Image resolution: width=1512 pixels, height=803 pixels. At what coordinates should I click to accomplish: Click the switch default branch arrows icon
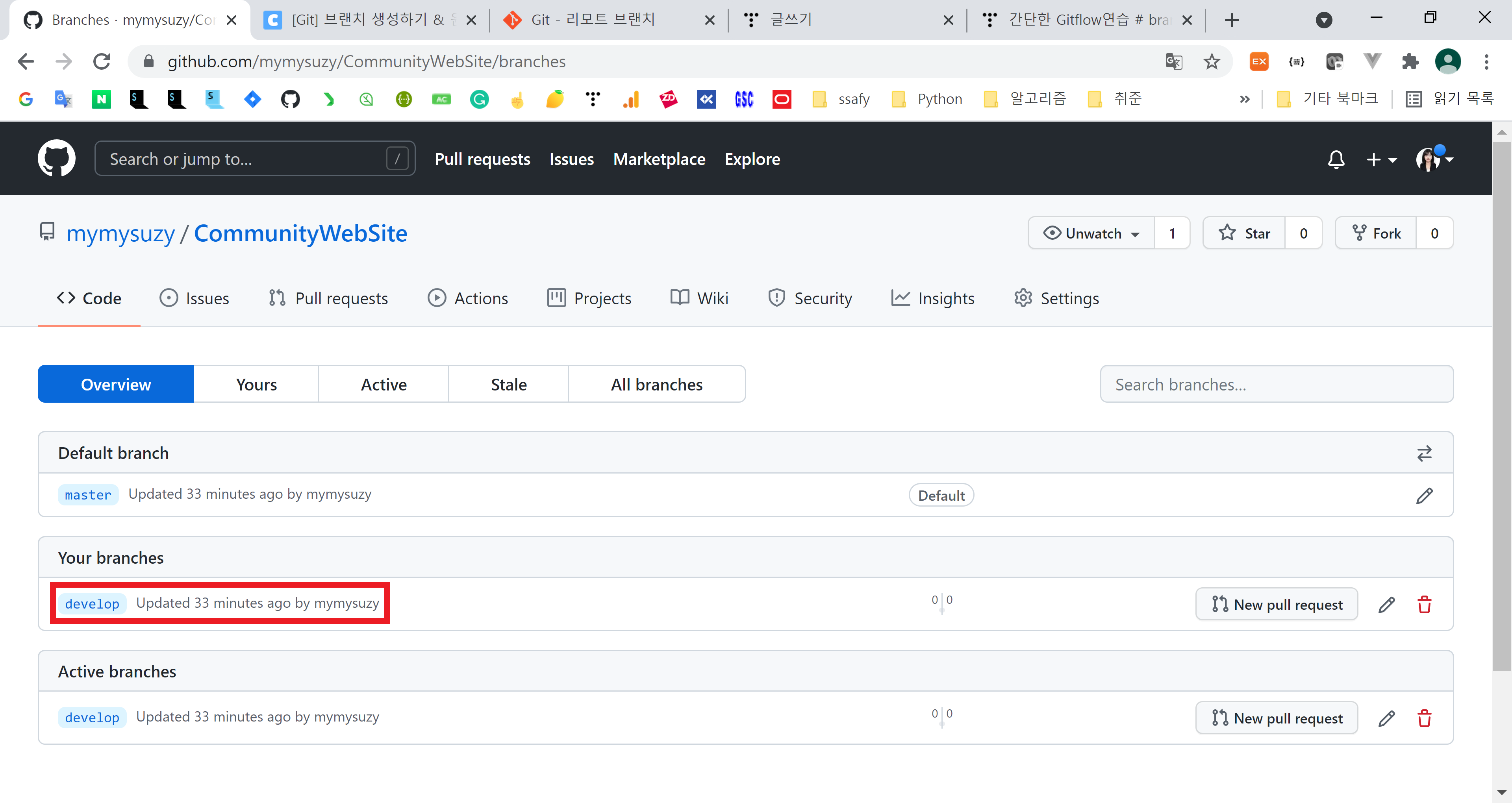click(1424, 453)
